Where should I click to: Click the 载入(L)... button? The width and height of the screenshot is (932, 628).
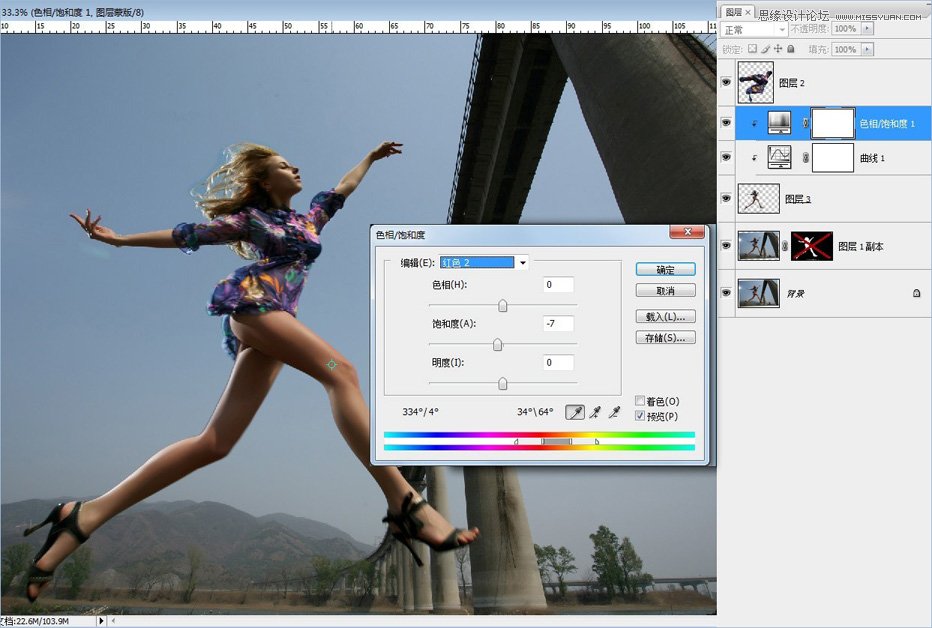[665, 317]
